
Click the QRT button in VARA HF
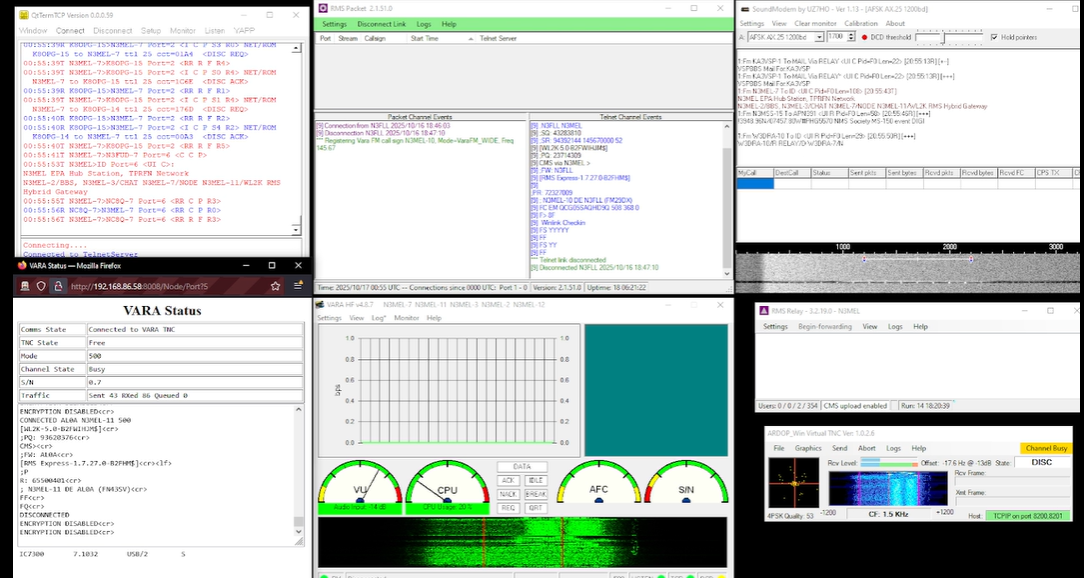click(x=536, y=508)
